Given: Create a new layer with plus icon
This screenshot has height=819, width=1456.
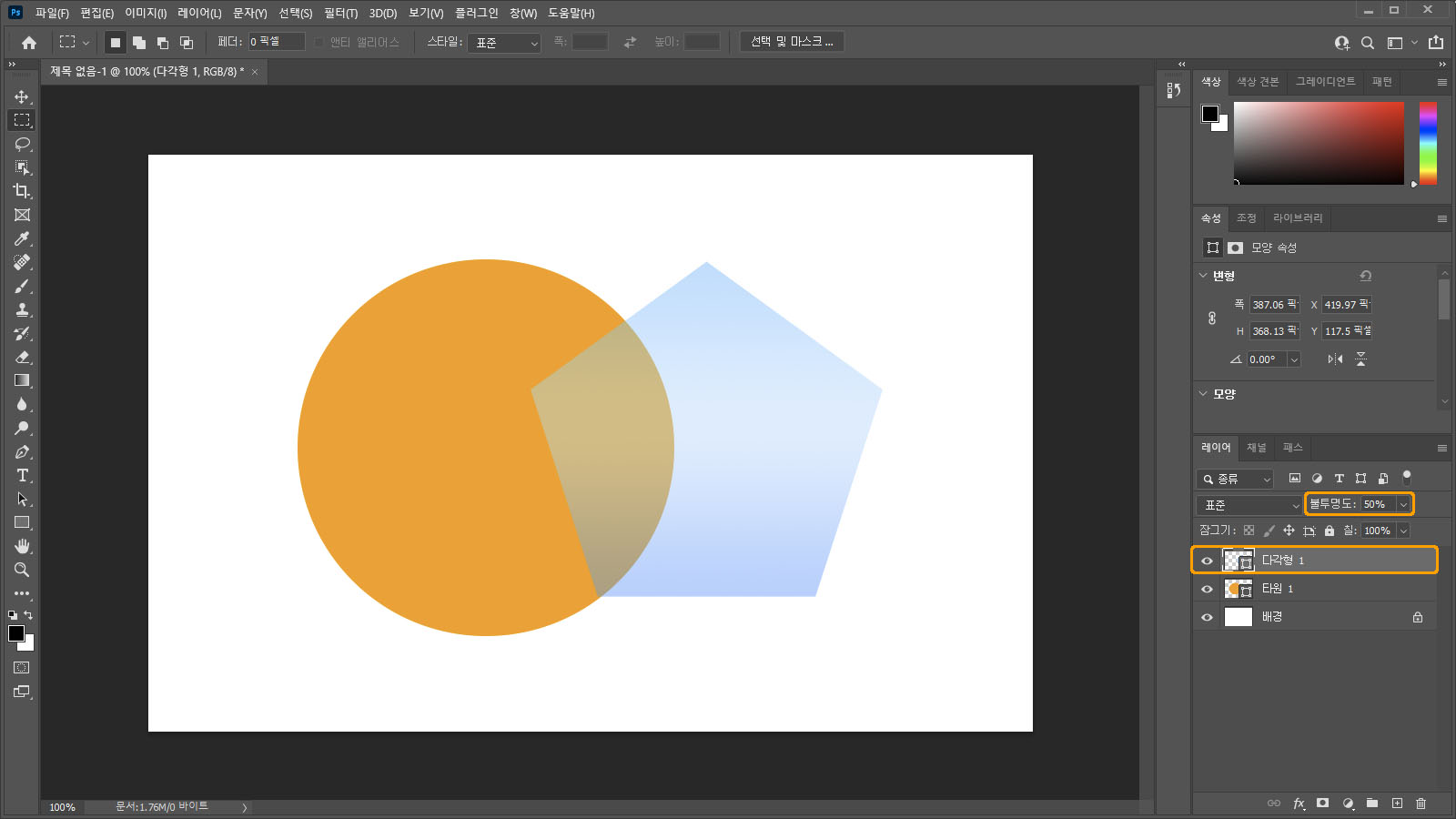Looking at the screenshot, I should pyautogui.click(x=1397, y=804).
